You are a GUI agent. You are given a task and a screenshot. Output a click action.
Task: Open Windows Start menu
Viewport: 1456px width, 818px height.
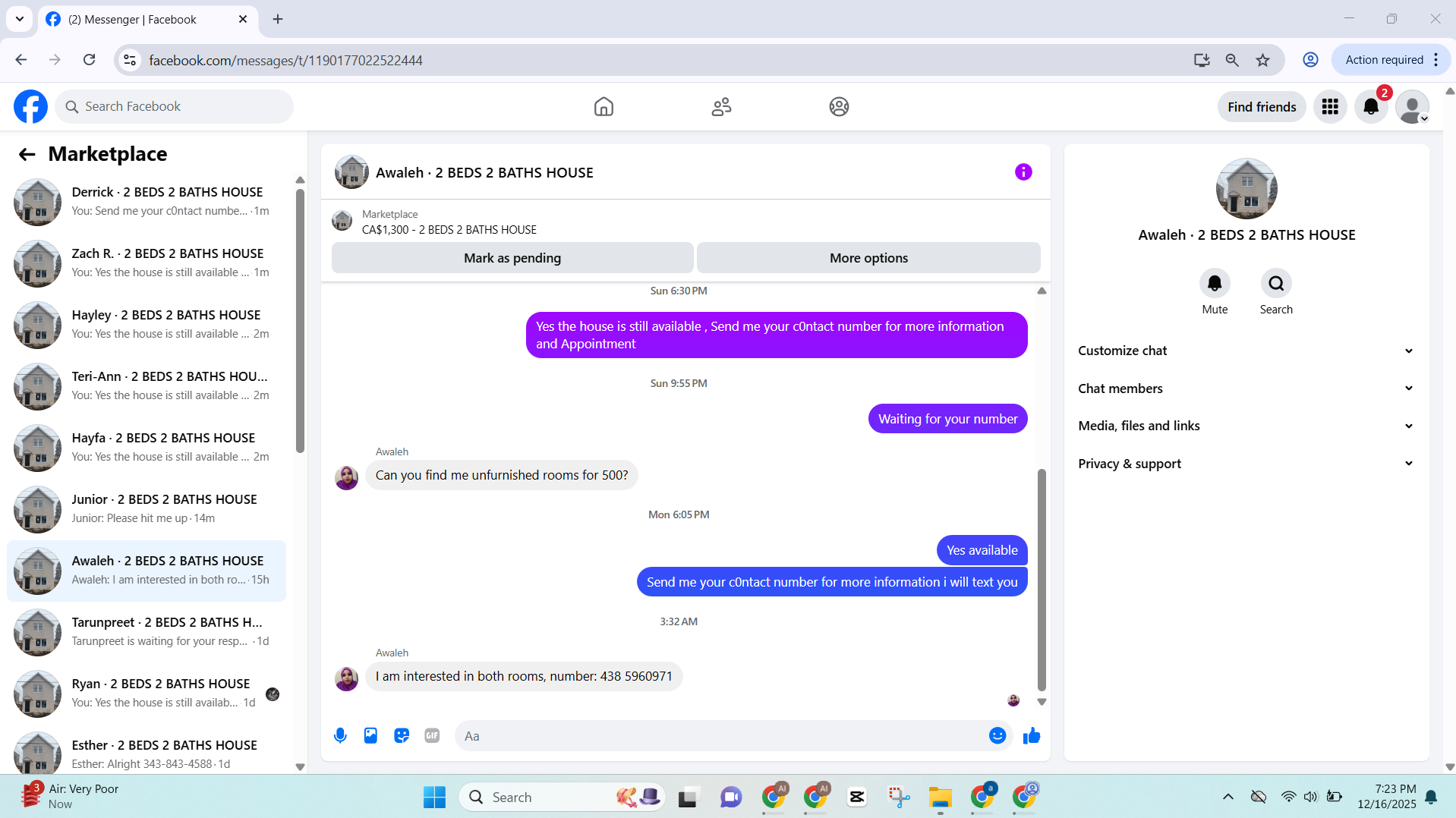tap(434, 797)
